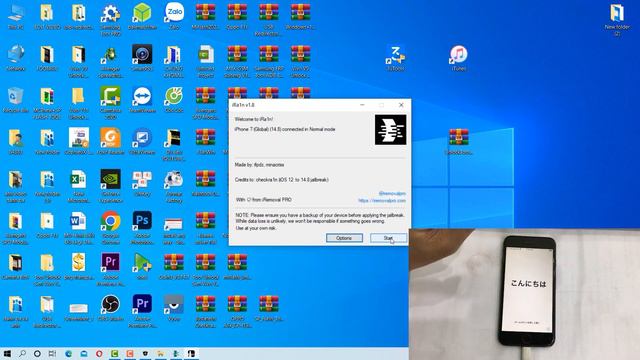640x360 pixels.
Task: Select the 3uTools desktop shortcut
Action: click(x=396, y=58)
